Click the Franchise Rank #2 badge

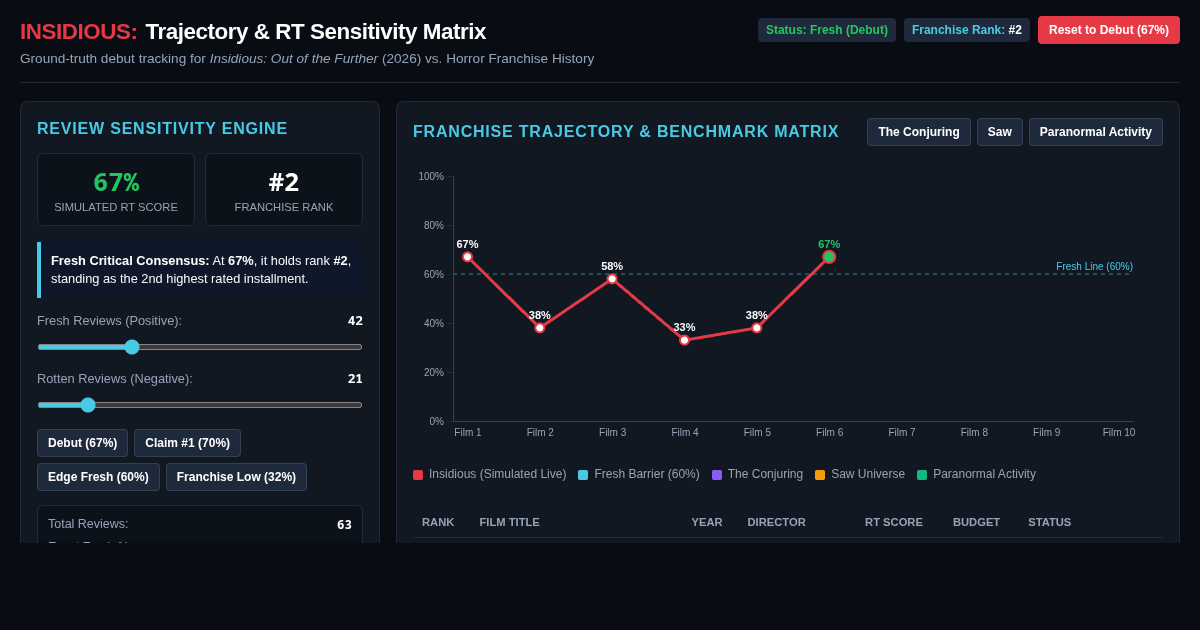[x=967, y=30]
